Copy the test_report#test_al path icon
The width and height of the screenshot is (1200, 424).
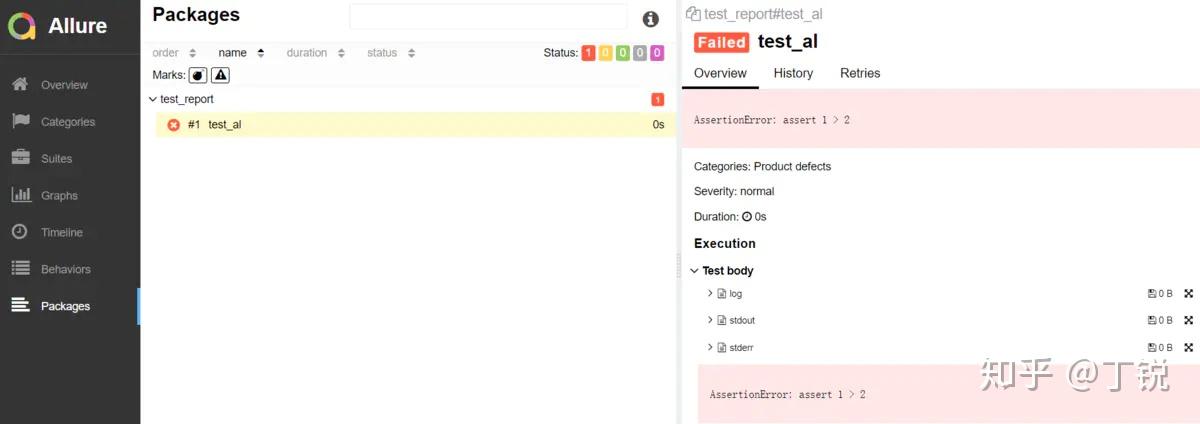pos(693,14)
